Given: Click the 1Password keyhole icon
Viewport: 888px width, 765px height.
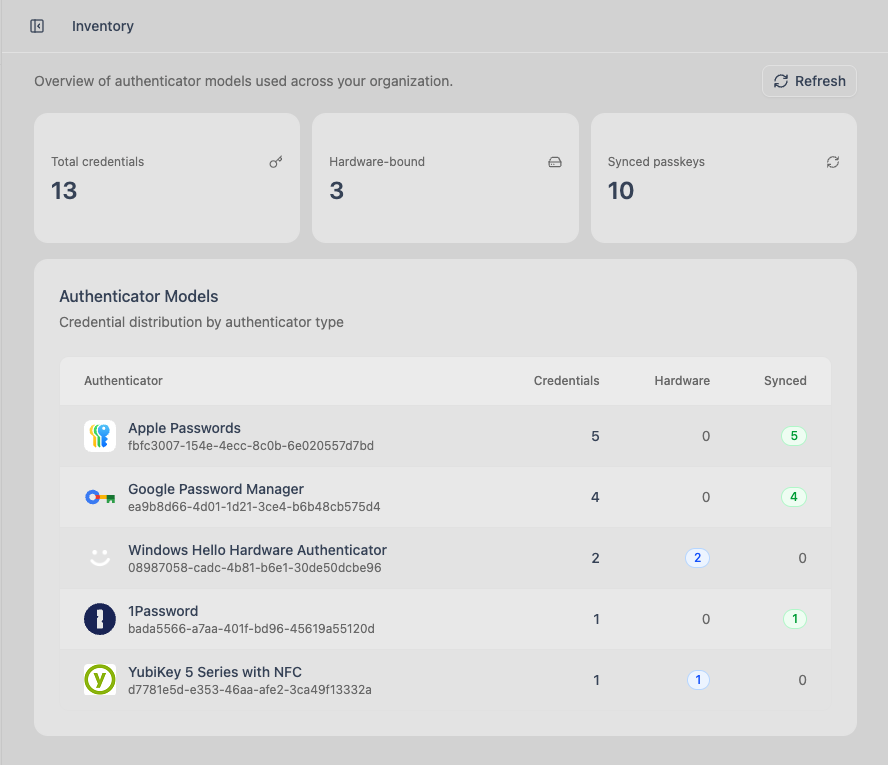Looking at the screenshot, I should tap(99, 618).
